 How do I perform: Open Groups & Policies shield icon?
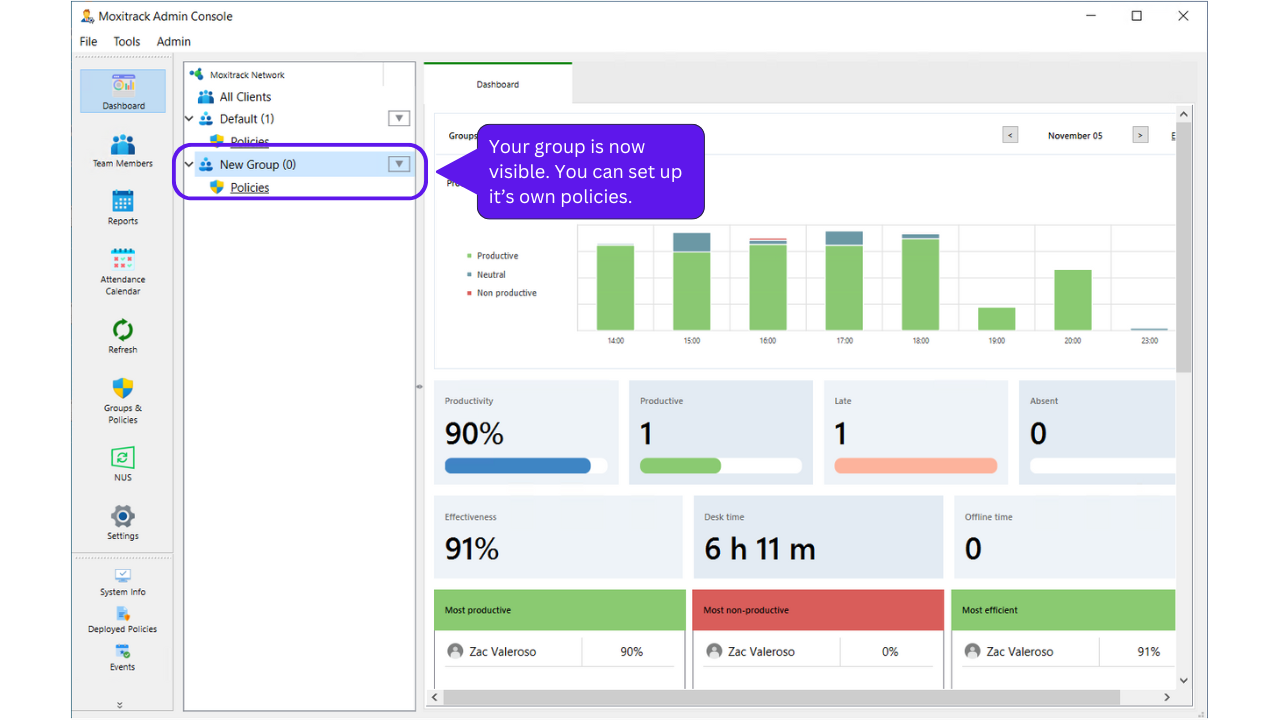click(x=123, y=391)
